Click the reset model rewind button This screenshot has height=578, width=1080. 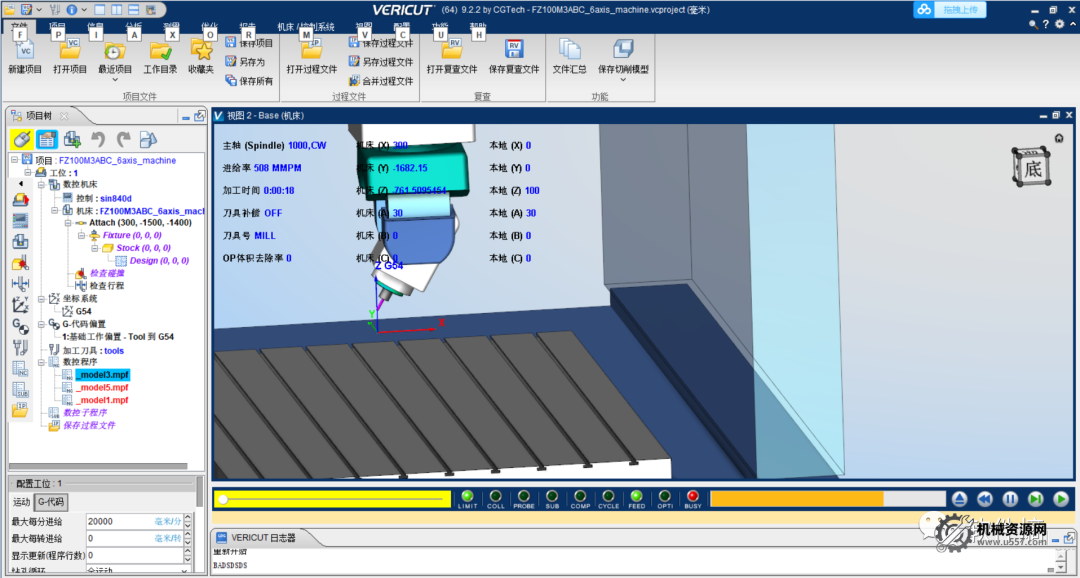[985, 498]
